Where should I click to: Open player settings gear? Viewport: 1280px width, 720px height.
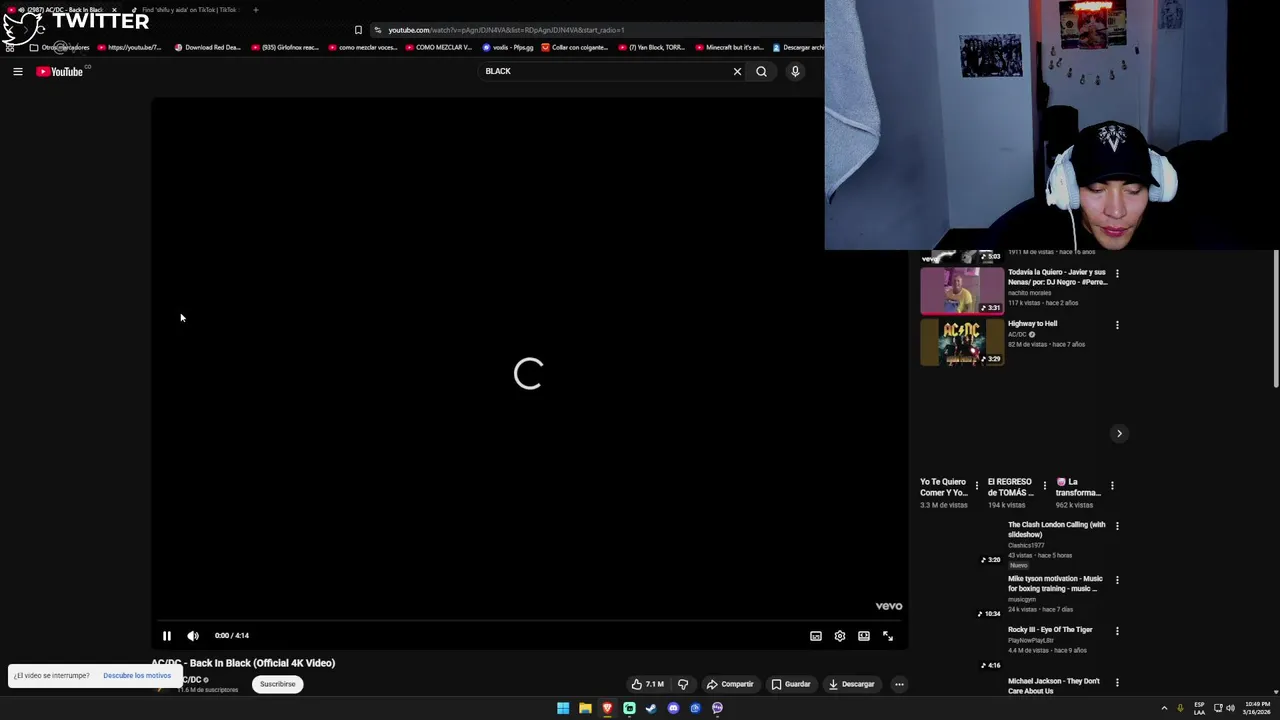pos(840,636)
